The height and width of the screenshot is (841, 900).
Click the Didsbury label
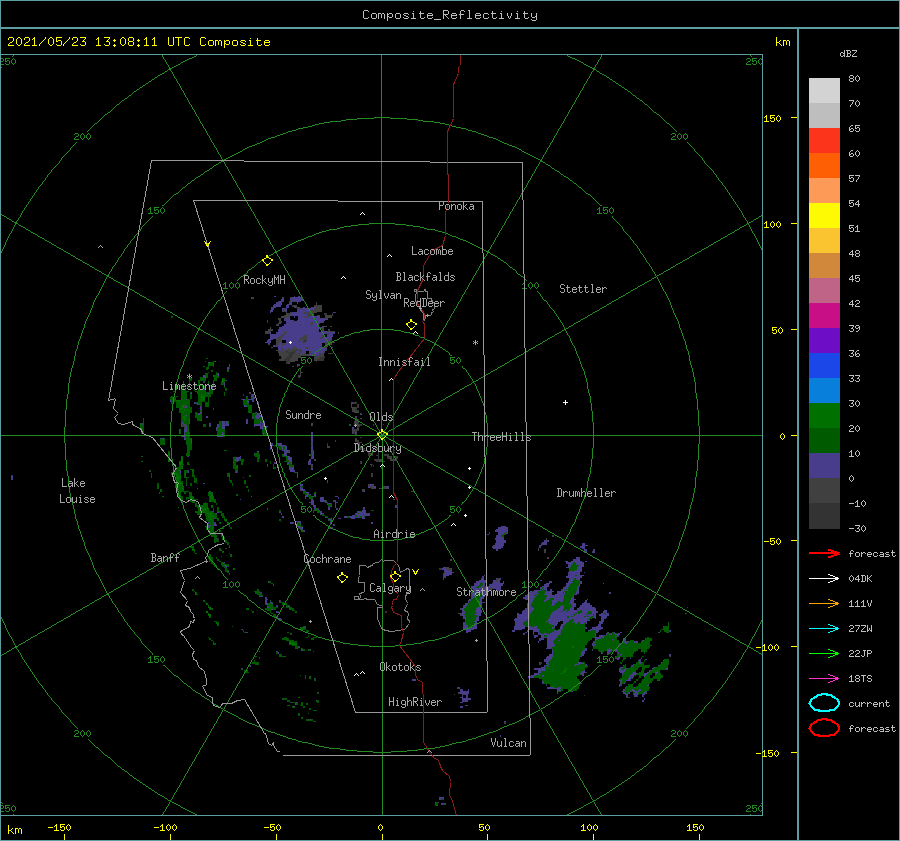[377, 448]
